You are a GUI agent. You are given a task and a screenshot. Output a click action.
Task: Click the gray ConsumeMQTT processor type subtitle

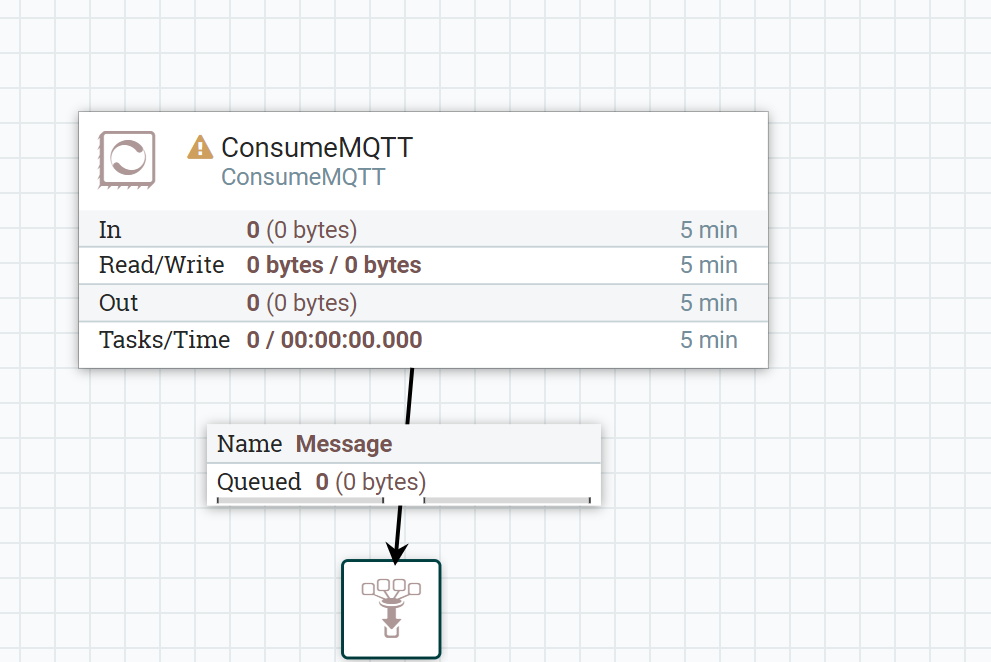click(303, 178)
